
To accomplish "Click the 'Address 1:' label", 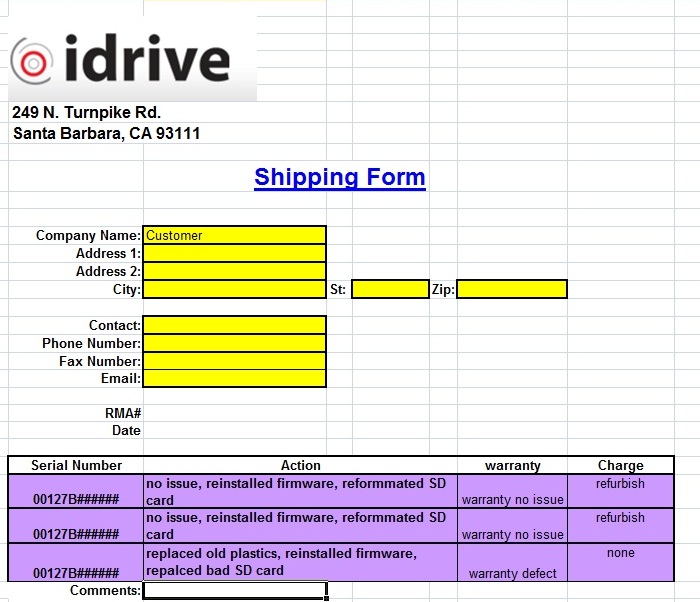I will click(108, 253).
